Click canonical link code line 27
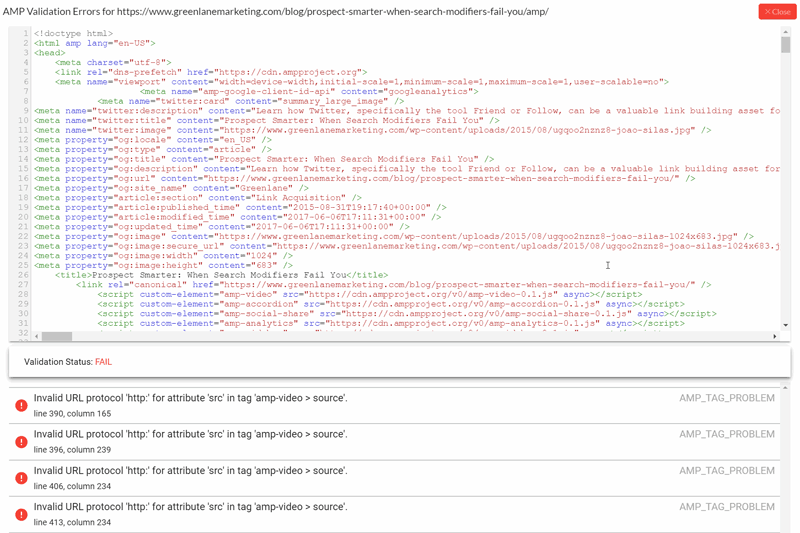The width and height of the screenshot is (800, 533). 393,286
